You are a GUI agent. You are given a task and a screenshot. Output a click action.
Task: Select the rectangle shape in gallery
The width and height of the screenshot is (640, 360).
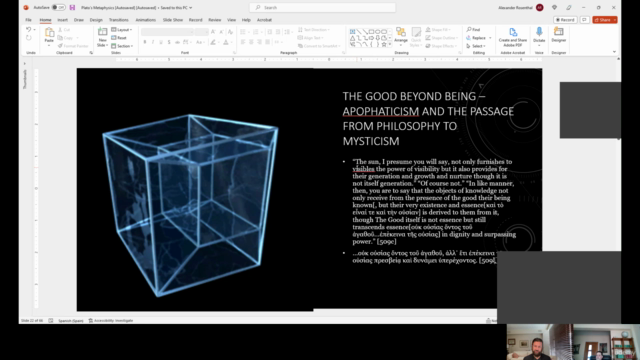371,31
